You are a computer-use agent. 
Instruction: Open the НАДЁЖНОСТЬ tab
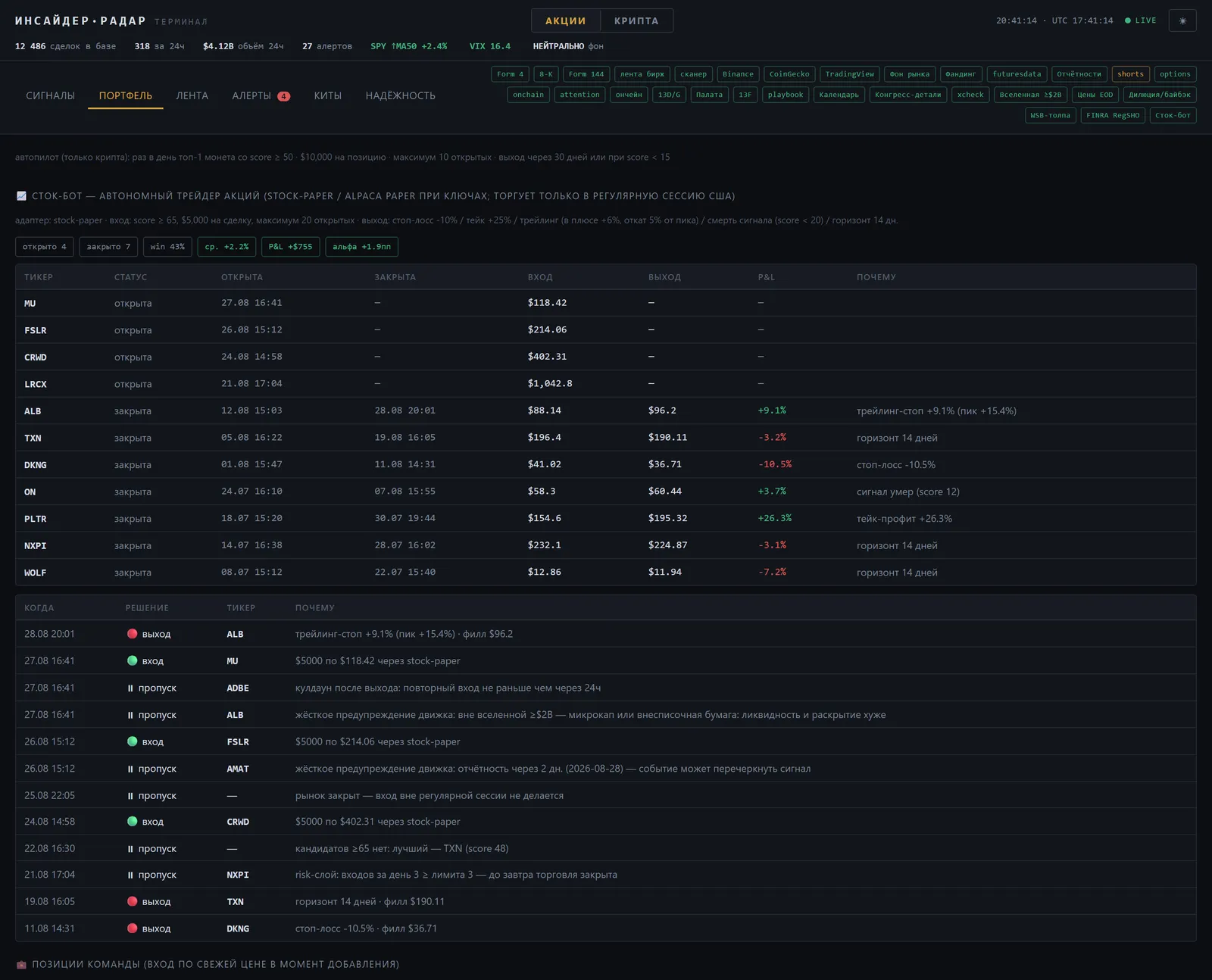tap(400, 95)
